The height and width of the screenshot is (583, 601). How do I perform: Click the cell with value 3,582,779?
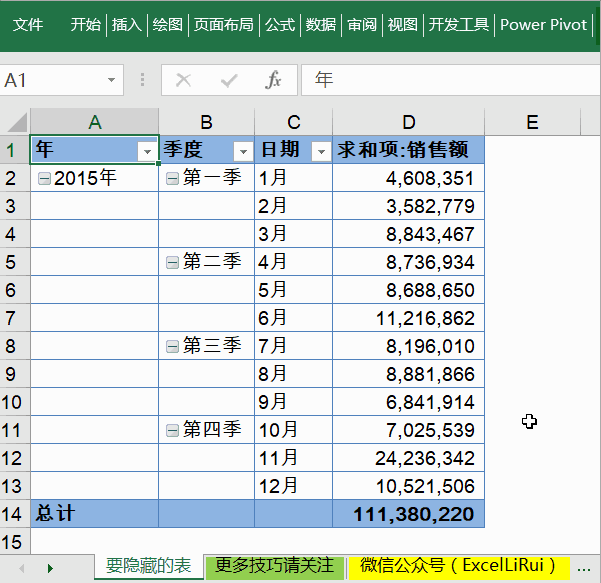409,206
